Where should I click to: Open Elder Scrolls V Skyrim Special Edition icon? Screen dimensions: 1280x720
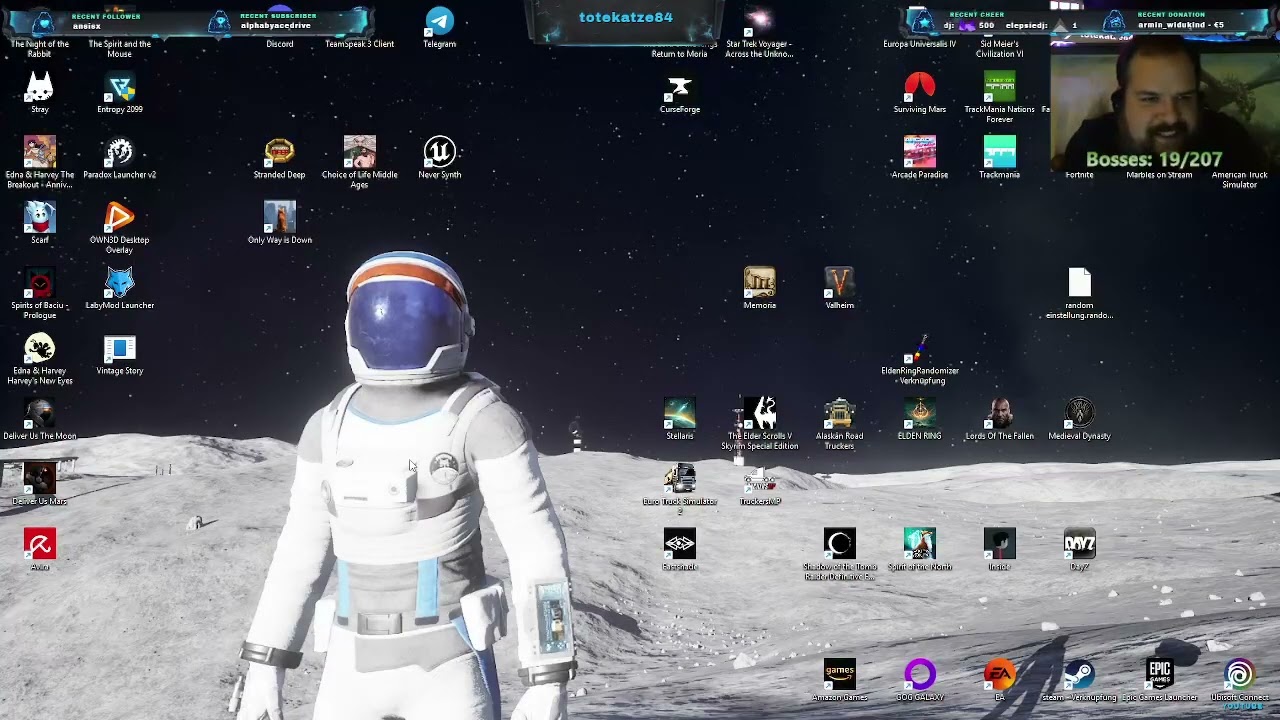click(760, 413)
